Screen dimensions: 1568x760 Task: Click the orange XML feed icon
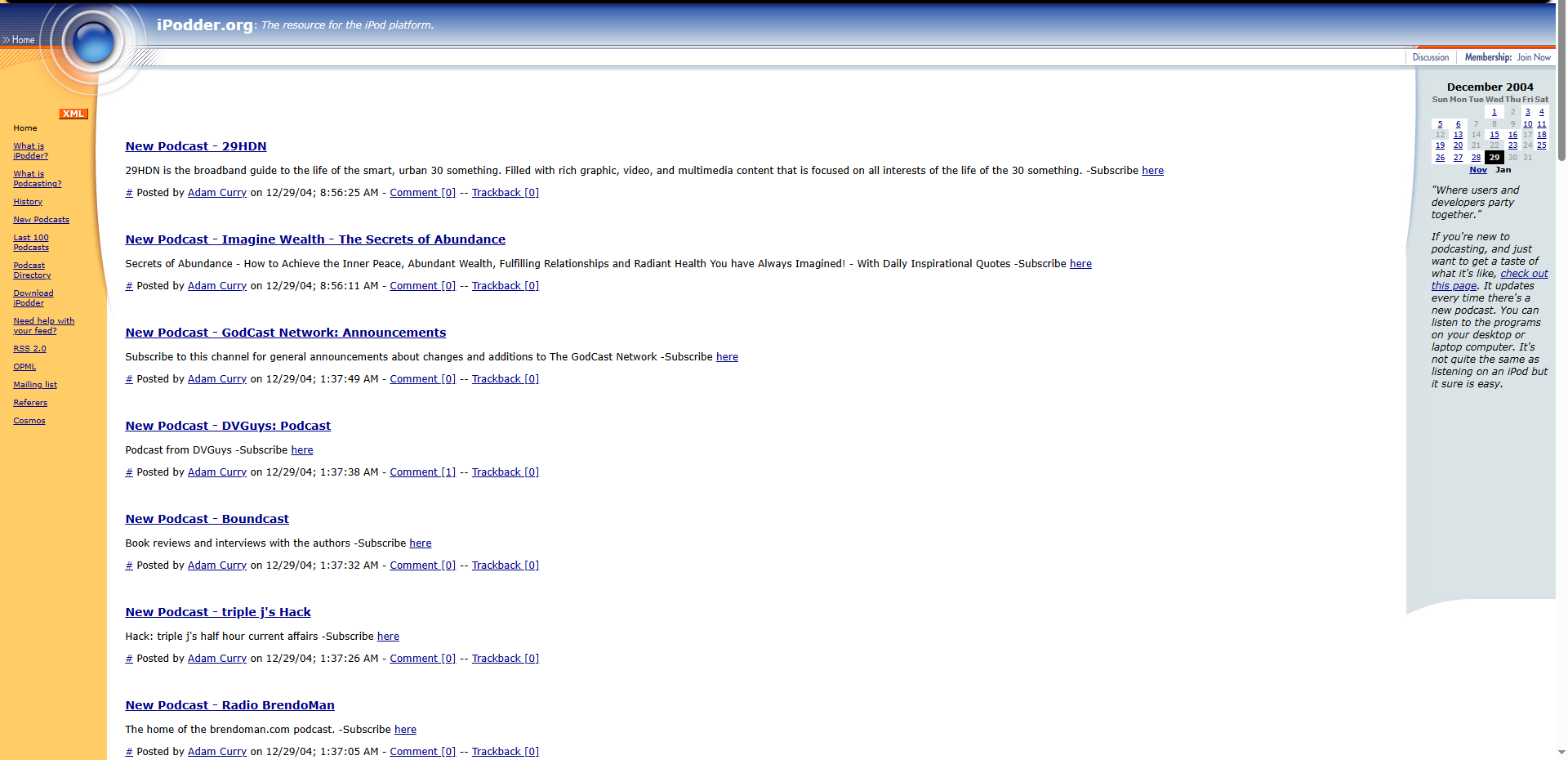click(73, 114)
